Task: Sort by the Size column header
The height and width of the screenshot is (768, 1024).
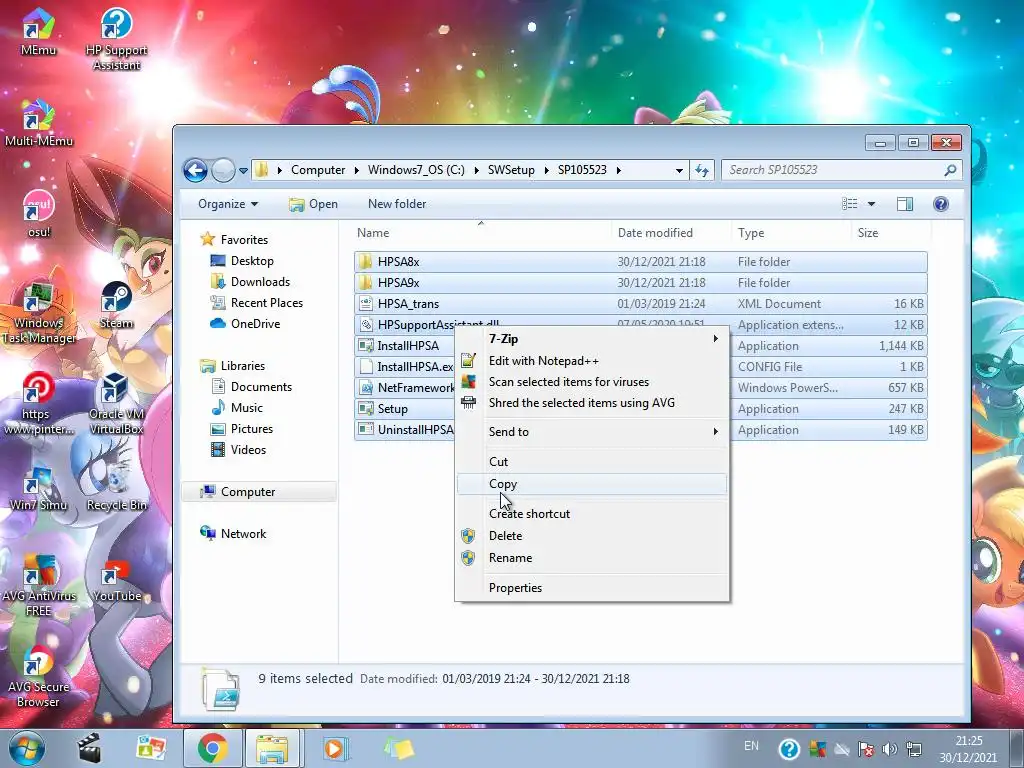Action: point(891,232)
